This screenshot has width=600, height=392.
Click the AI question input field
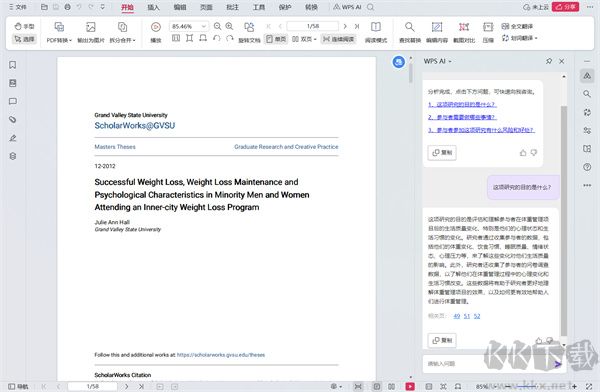pos(486,364)
